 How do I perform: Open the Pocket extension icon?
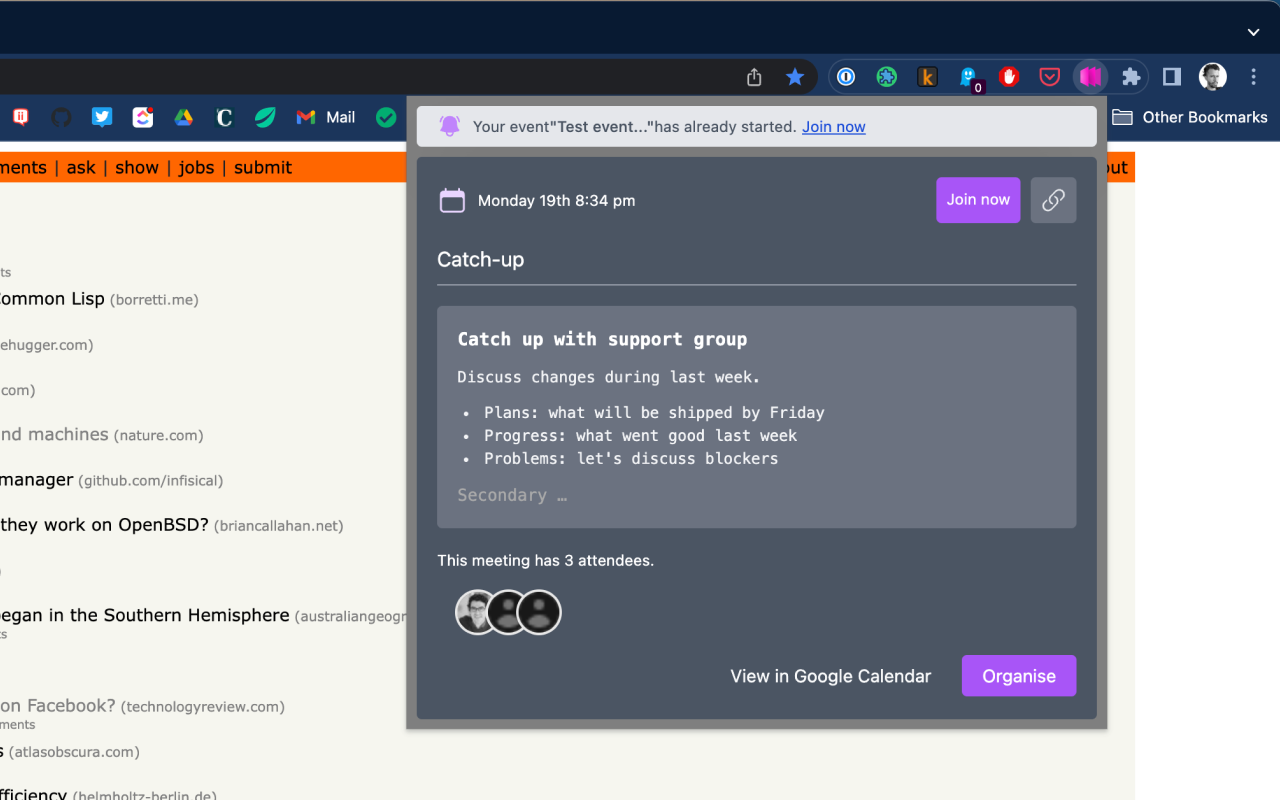pos(1049,76)
